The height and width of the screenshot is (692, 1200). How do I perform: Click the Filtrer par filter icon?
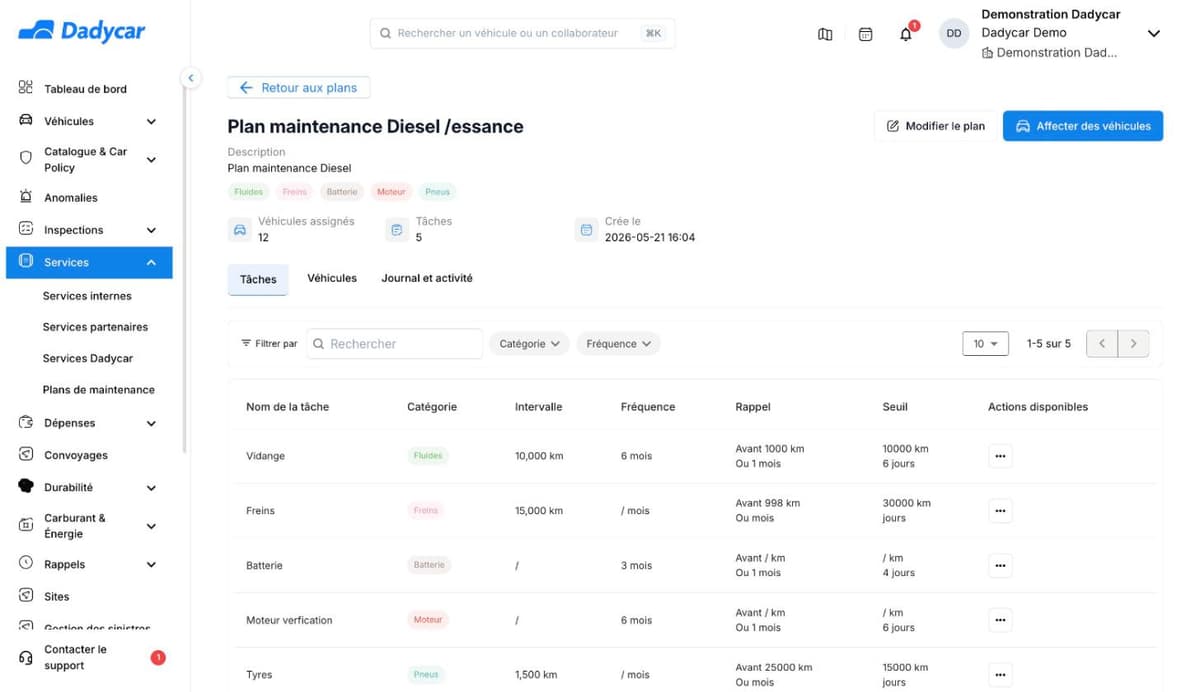(x=246, y=343)
